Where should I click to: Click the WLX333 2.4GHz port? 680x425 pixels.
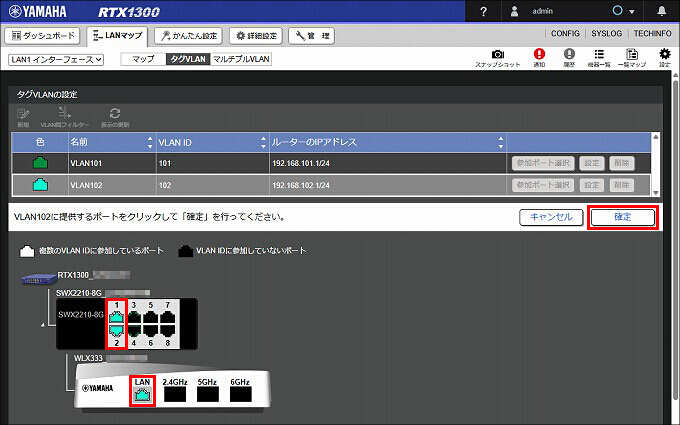pos(175,395)
